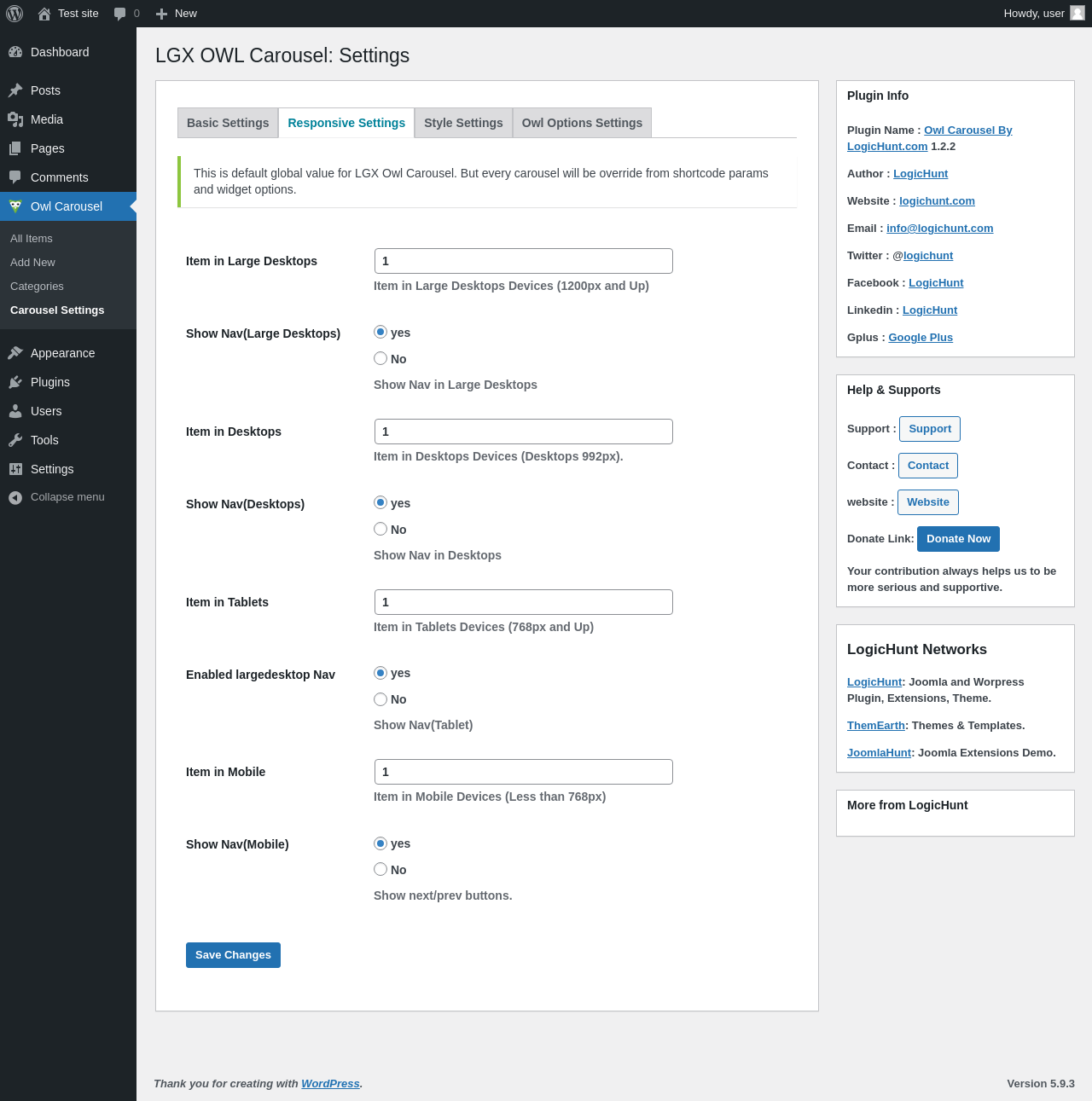This screenshot has height=1101, width=1092.
Task: Click the Contact button
Action: [928, 466]
